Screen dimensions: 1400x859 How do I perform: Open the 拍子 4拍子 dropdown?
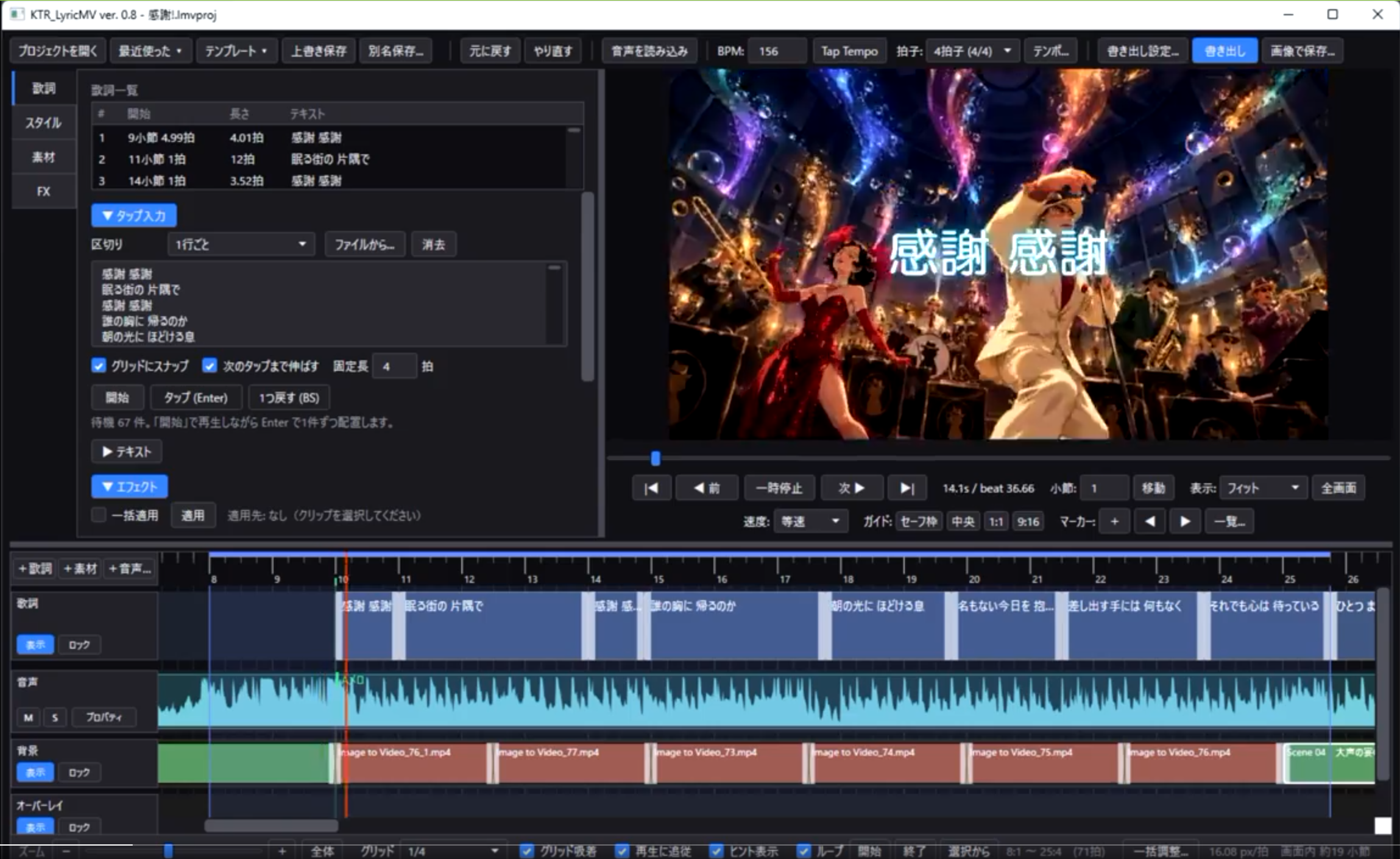click(972, 51)
